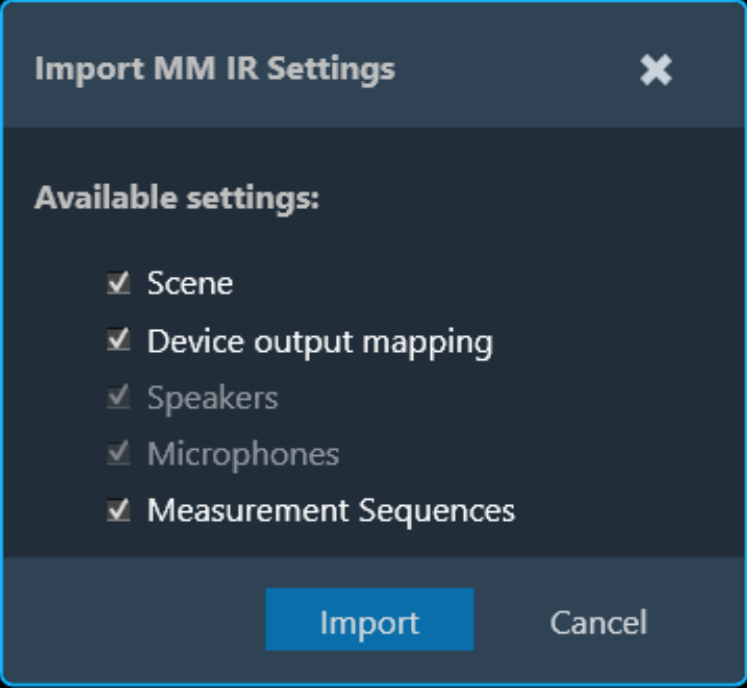Click the greyed-out Microphones checkbox
The width and height of the screenshot is (747, 688).
click(119, 453)
